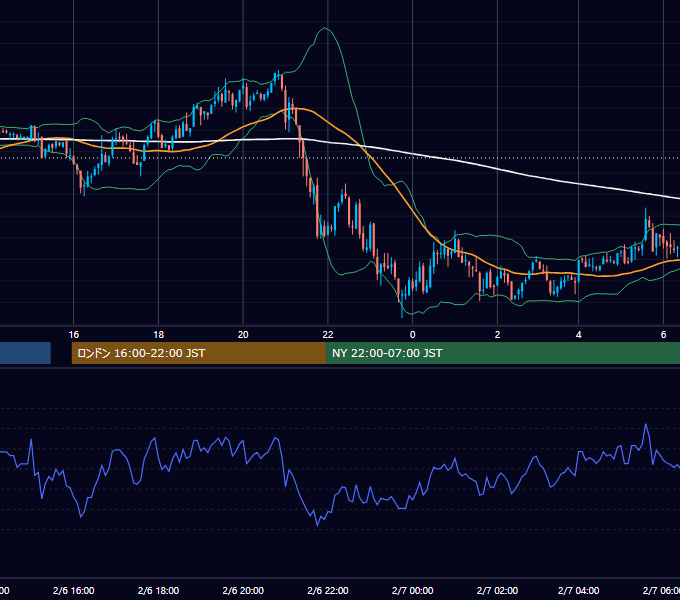680x600 pixels.
Task: Click the 0 hour label on price chart axis
Action: point(412,335)
